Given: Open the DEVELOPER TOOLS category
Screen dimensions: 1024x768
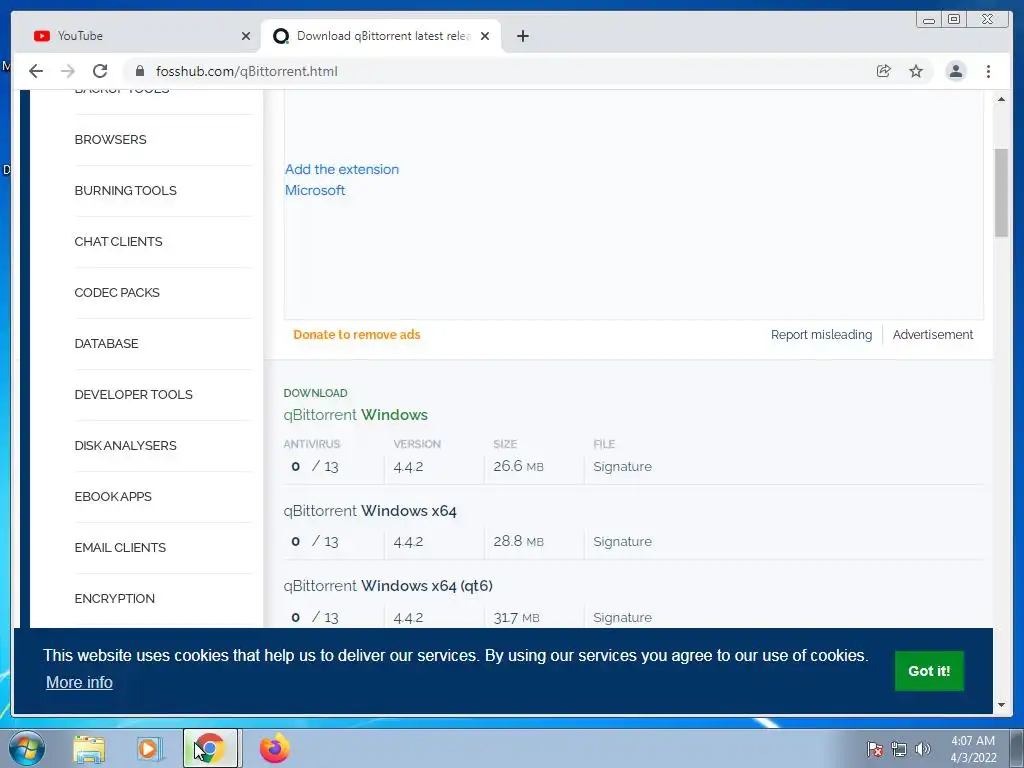Looking at the screenshot, I should coord(133,394).
